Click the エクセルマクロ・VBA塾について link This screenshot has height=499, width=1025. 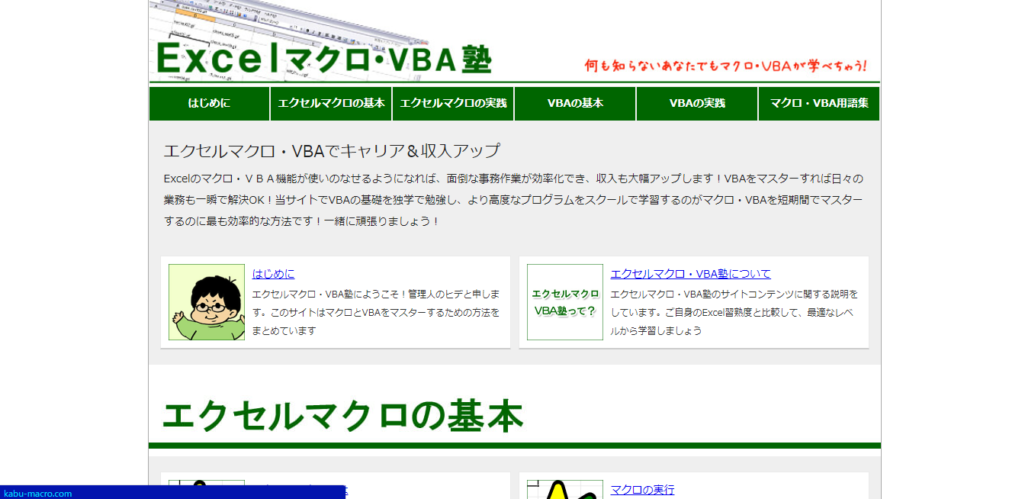690,274
